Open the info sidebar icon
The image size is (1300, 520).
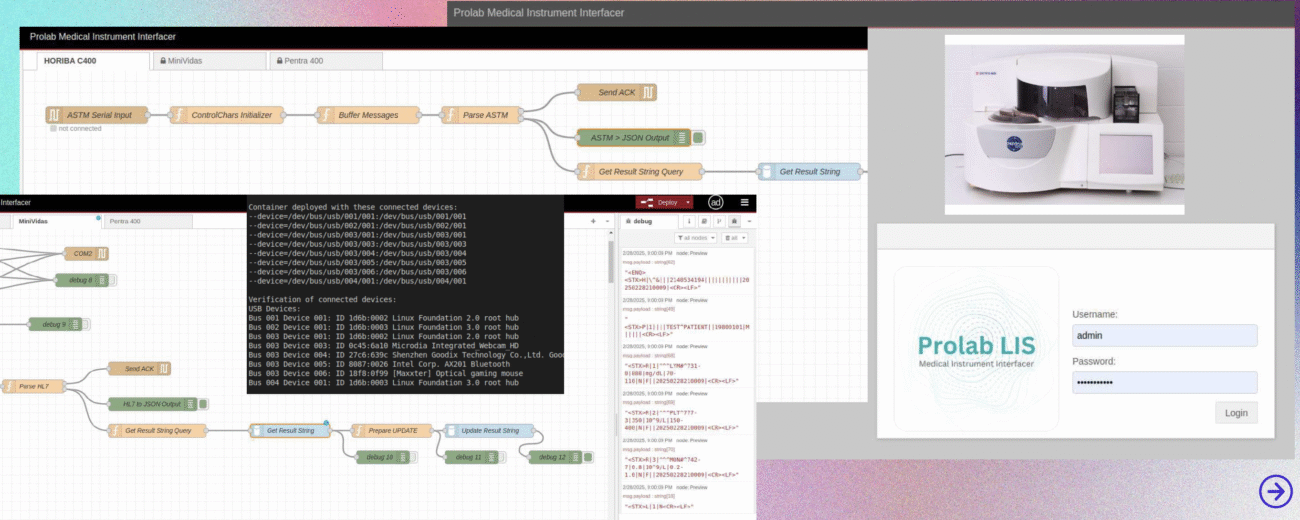tap(689, 220)
